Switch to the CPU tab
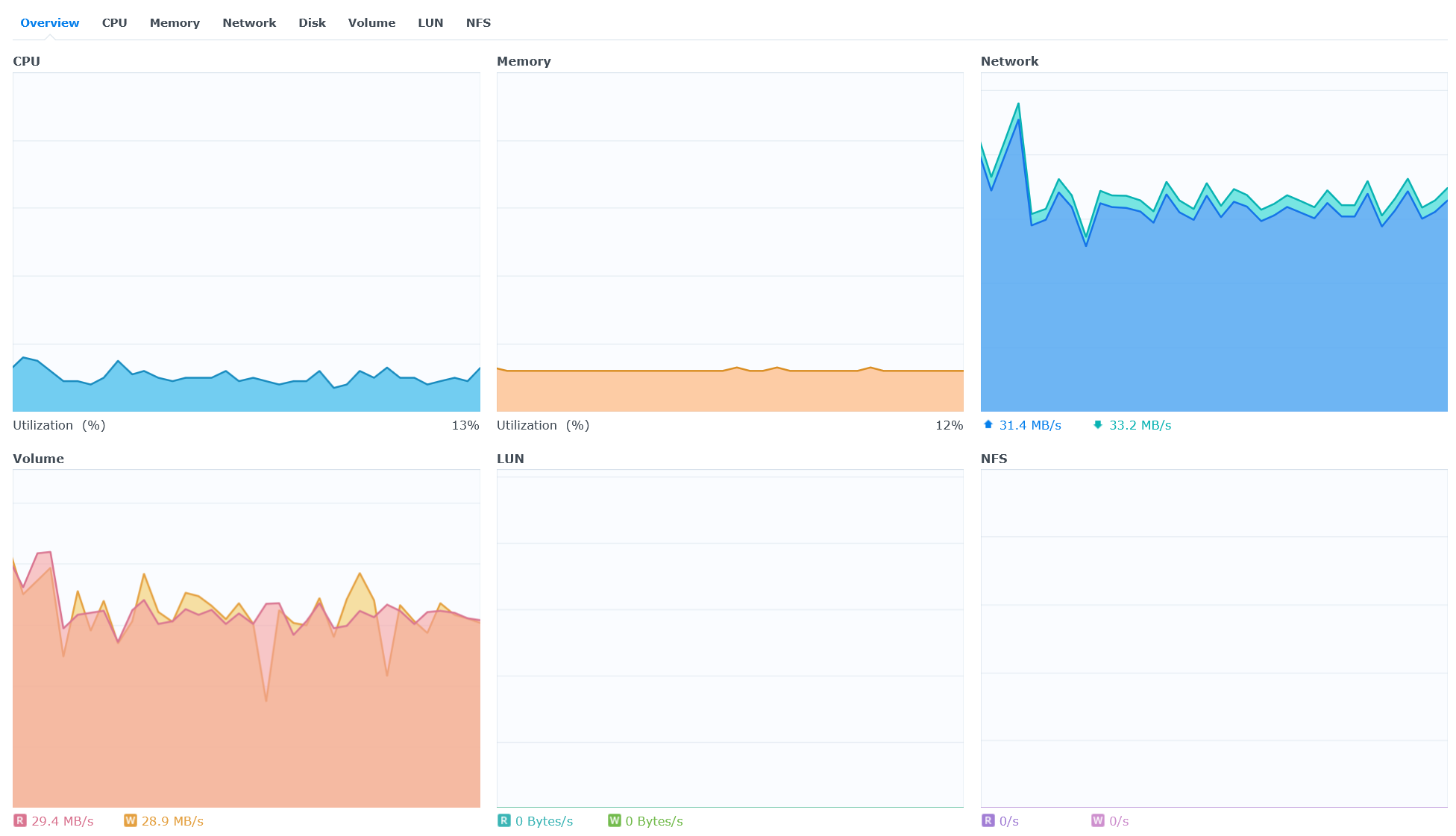 click(114, 22)
